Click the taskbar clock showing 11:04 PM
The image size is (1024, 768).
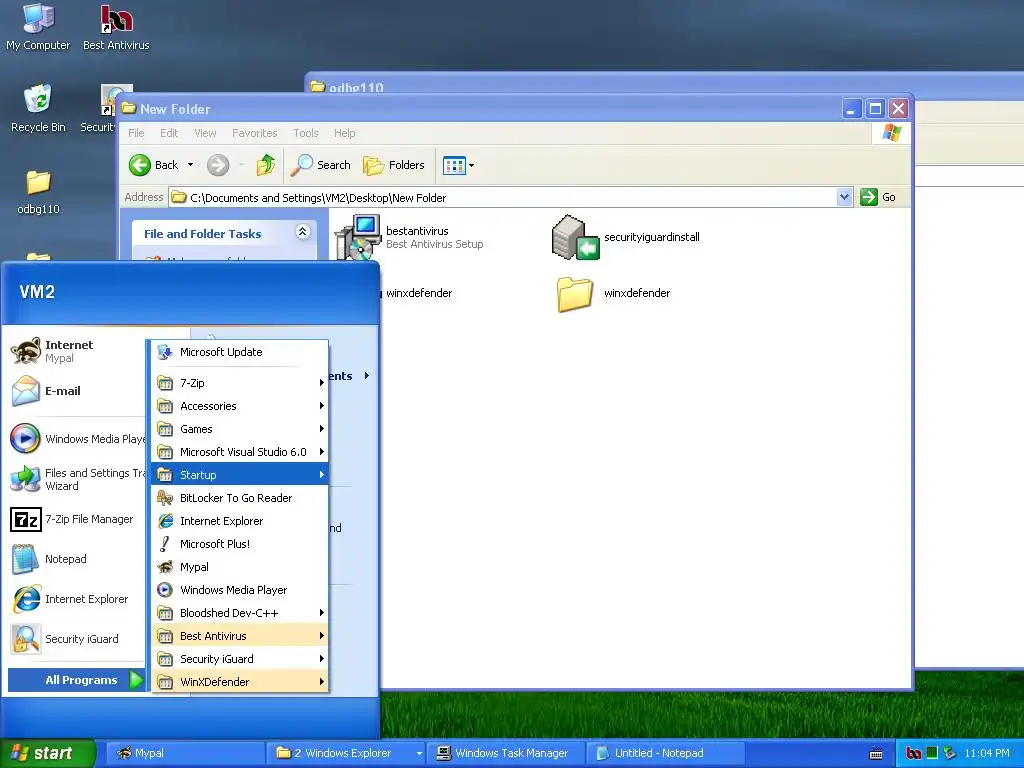[x=987, y=753]
